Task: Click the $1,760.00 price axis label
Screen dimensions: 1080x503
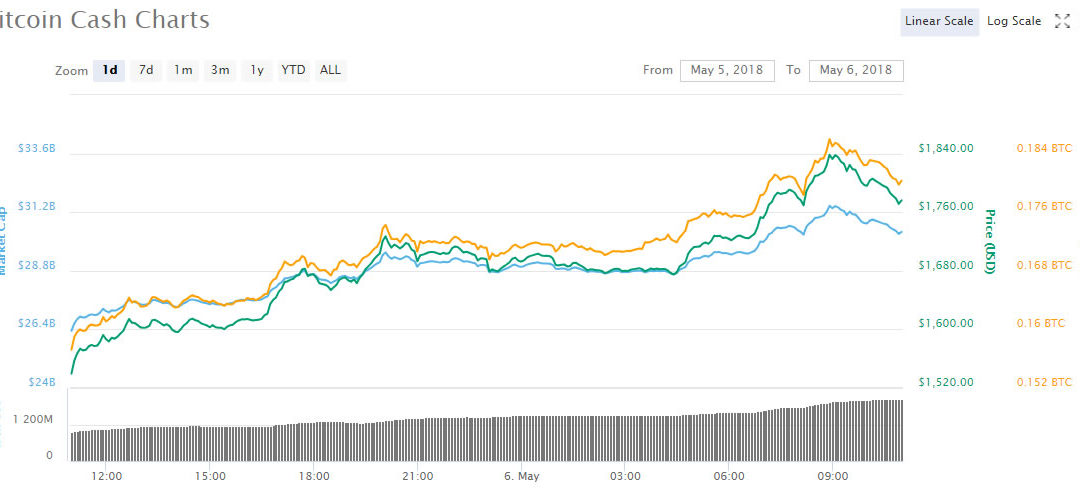Action: click(946, 207)
